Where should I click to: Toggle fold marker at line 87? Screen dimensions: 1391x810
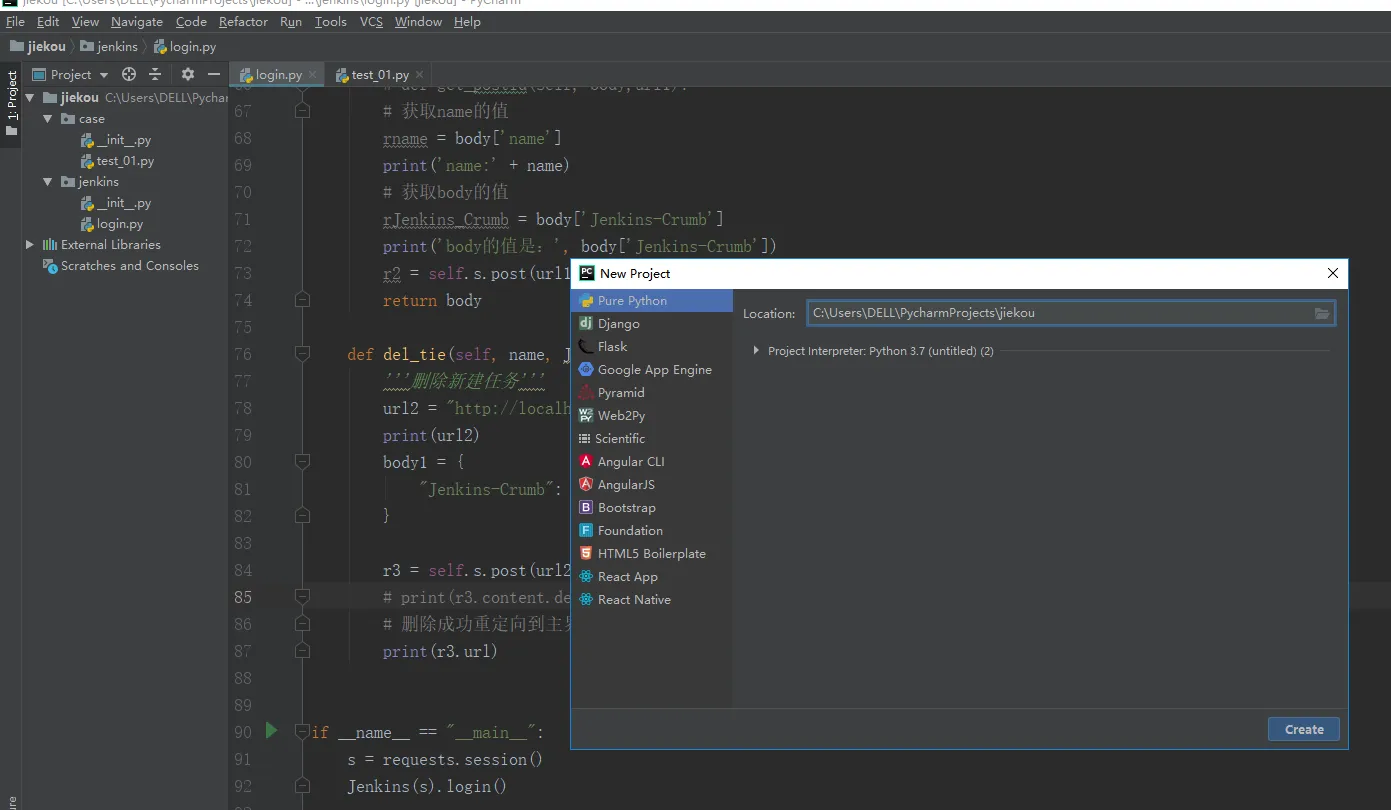tap(302, 651)
